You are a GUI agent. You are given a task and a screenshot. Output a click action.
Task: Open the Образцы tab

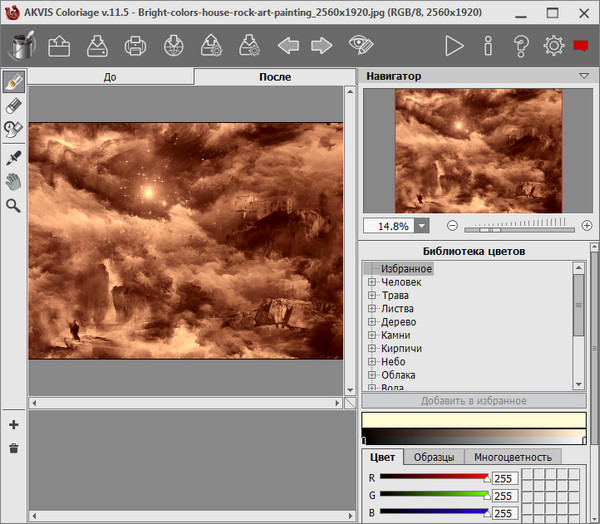(x=435, y=457)
